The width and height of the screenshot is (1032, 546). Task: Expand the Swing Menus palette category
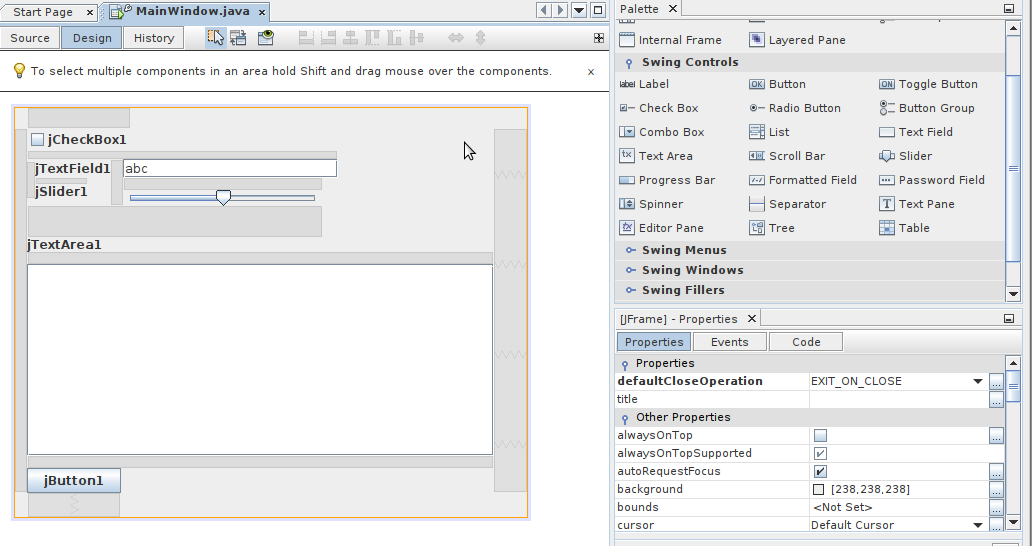(x=684, y=250)
